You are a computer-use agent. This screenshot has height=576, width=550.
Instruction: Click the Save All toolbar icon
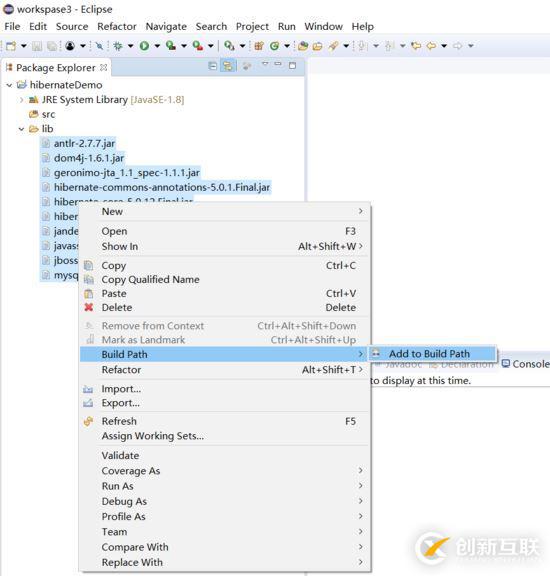[52, 46]
